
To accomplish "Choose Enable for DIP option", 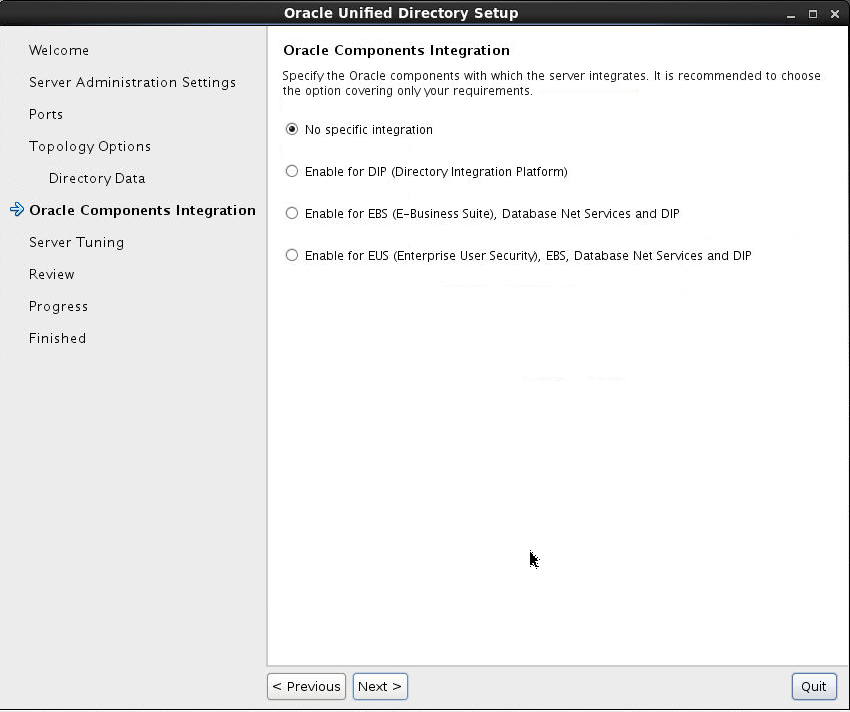I will click(x=292, y=171).
